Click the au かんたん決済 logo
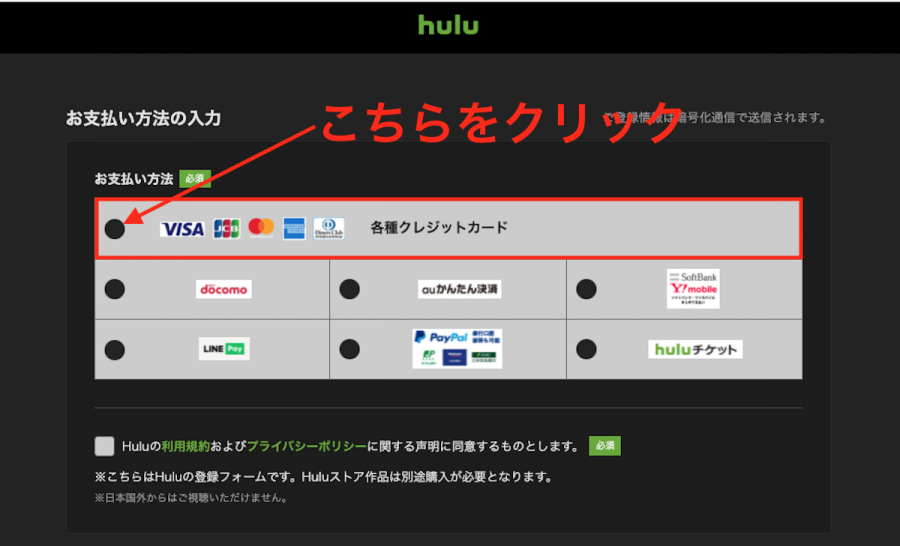Viewport: 900px width, 546px height. point(459,289)
